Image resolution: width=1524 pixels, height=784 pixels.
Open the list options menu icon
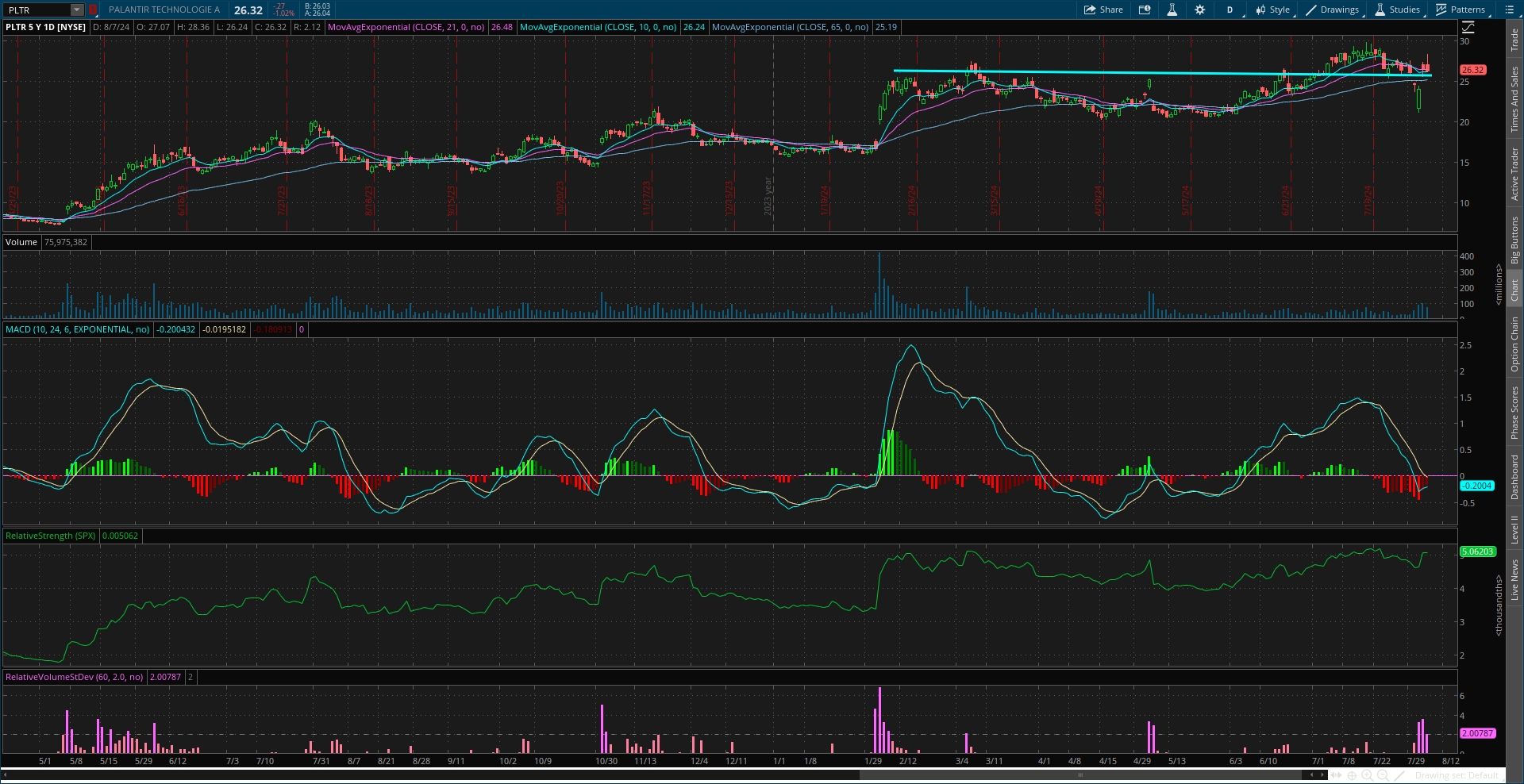[1509, 10]
